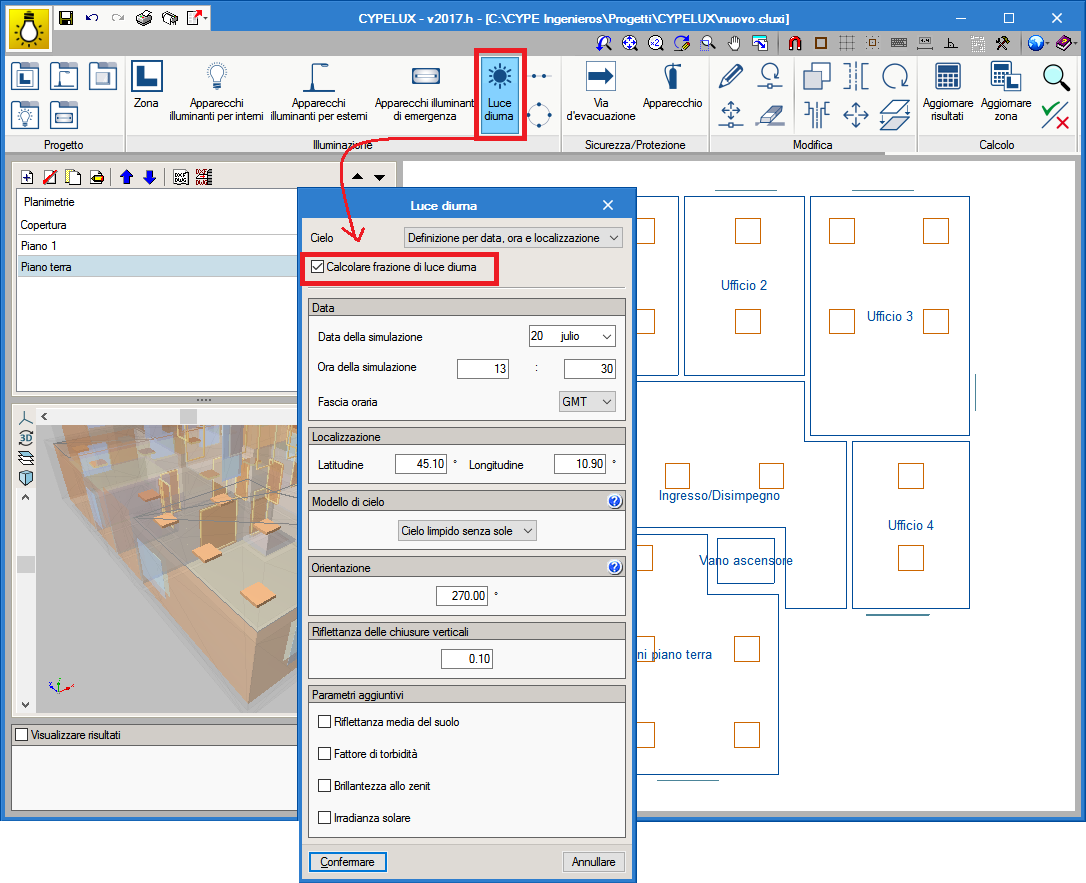This screenshot has height=883, width=1086.
Task: Click the blue up arrow in Planimetrie toolbar
Action: pyautogui.click(x=127, y=177)
